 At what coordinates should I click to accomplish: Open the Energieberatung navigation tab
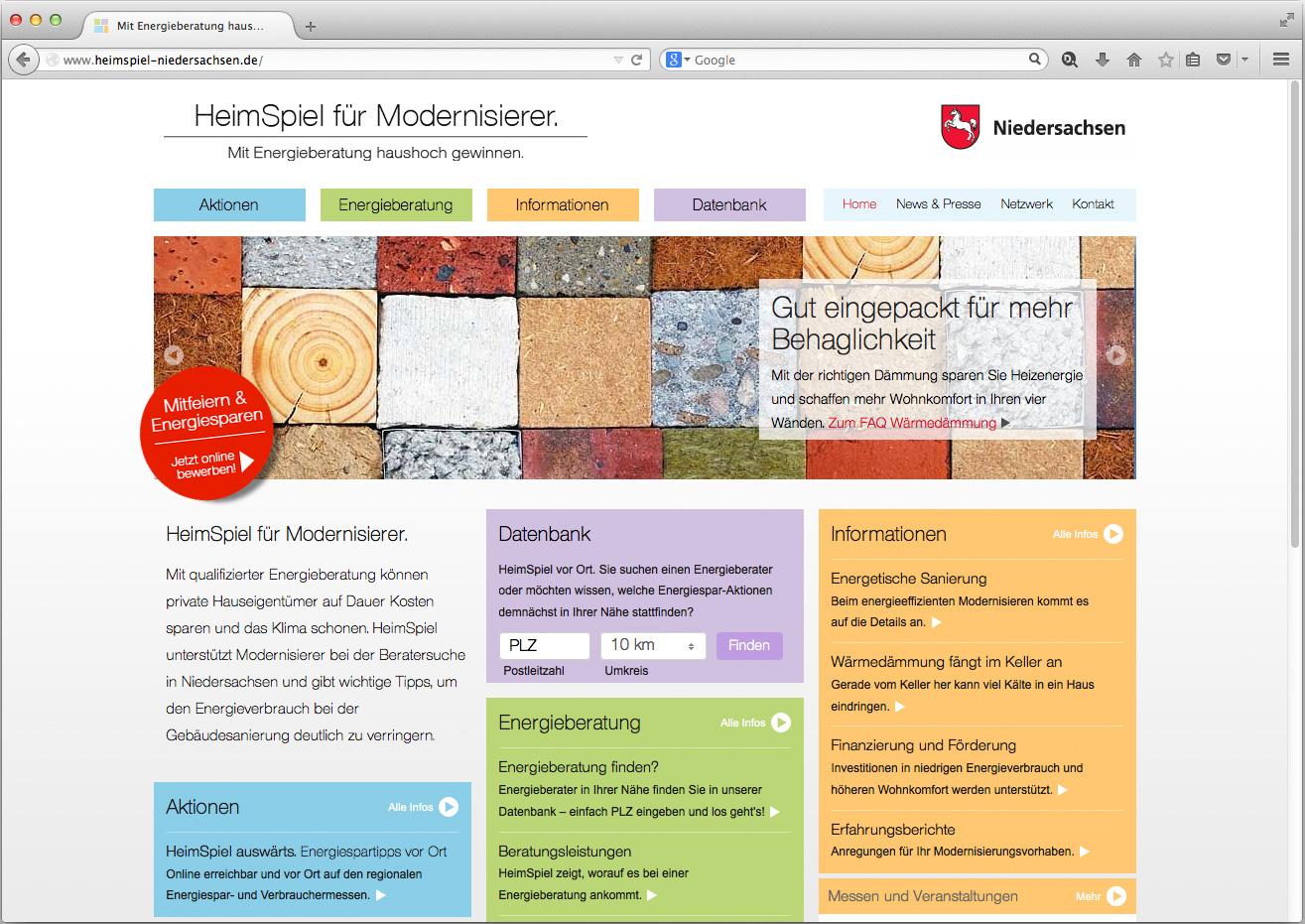click(395, 204)
